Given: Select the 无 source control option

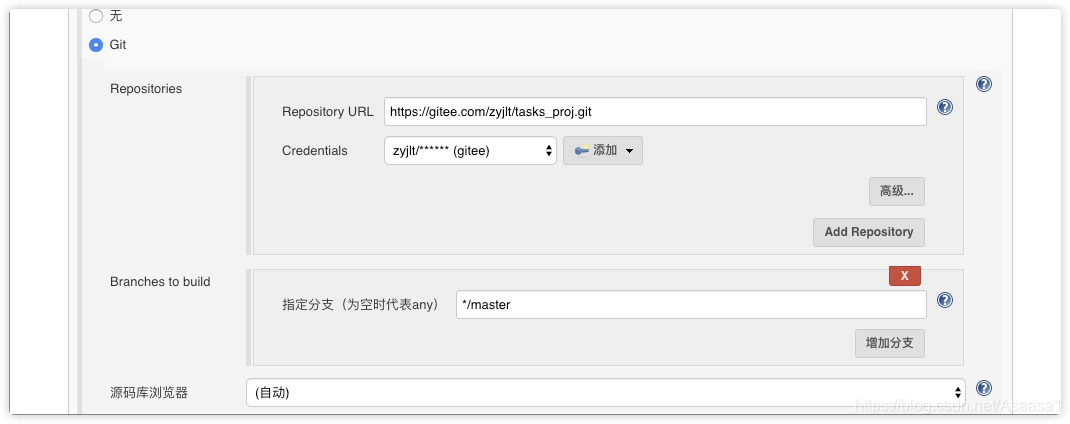Looking at the screenshot, I should [96, 16].
